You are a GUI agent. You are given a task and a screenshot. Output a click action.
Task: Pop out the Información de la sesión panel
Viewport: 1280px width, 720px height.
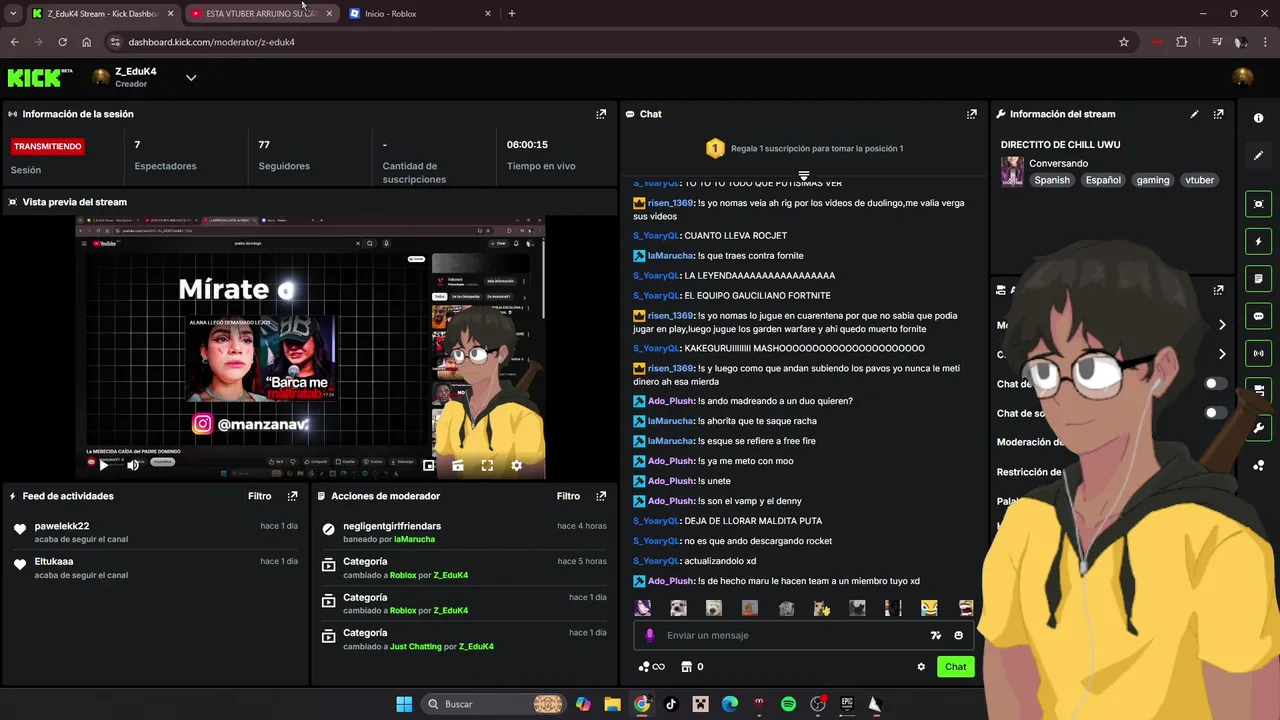pyautogui.click(x=601, y=114)
